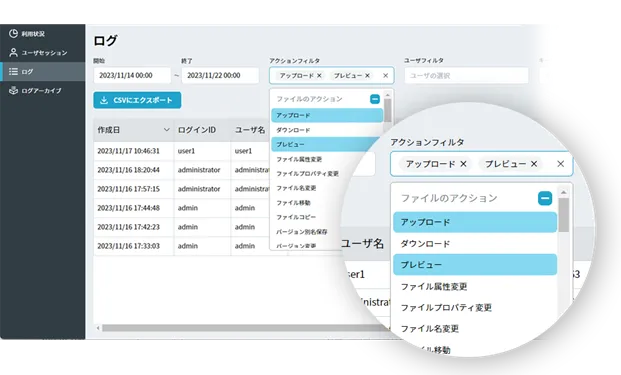Open the アクションフィルタ multi-select box in the log page

(331, 75)
